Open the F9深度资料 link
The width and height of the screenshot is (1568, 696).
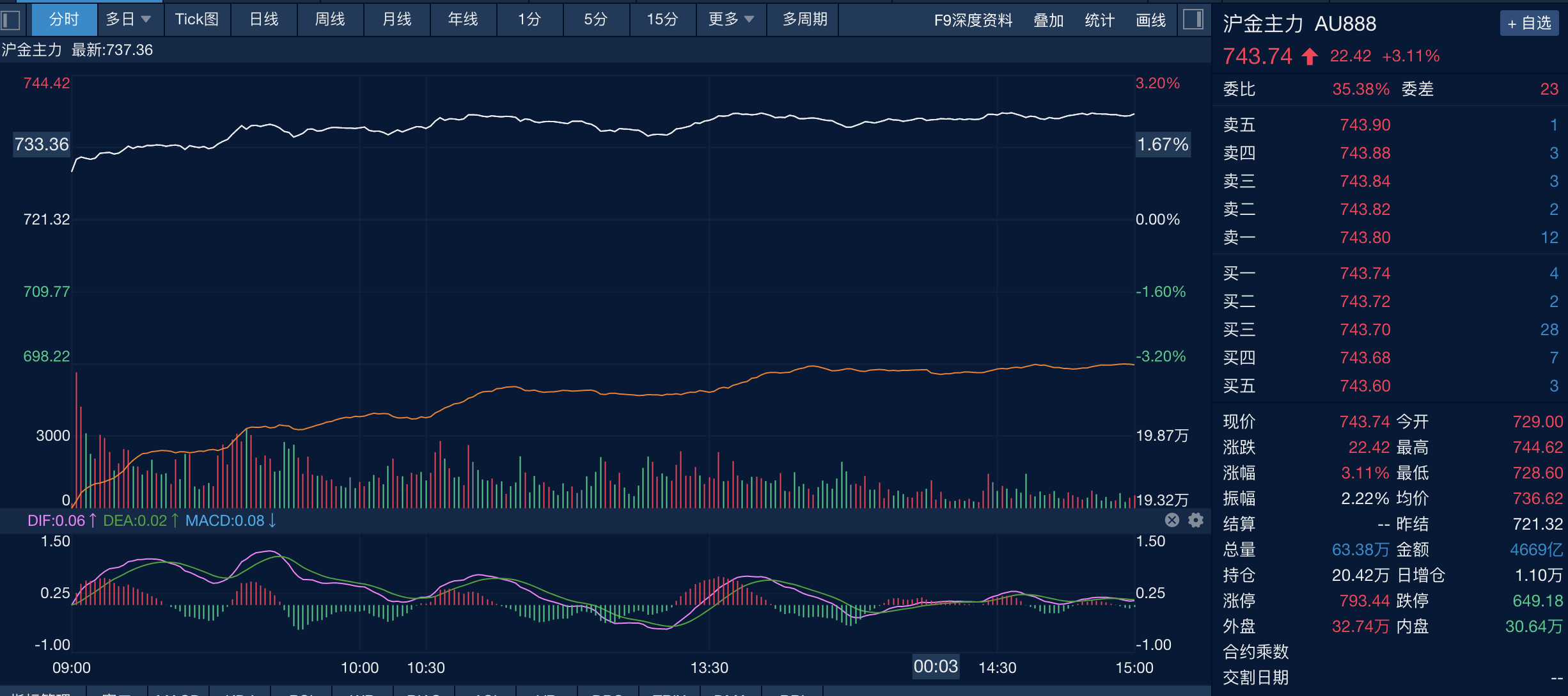[973, 20]
